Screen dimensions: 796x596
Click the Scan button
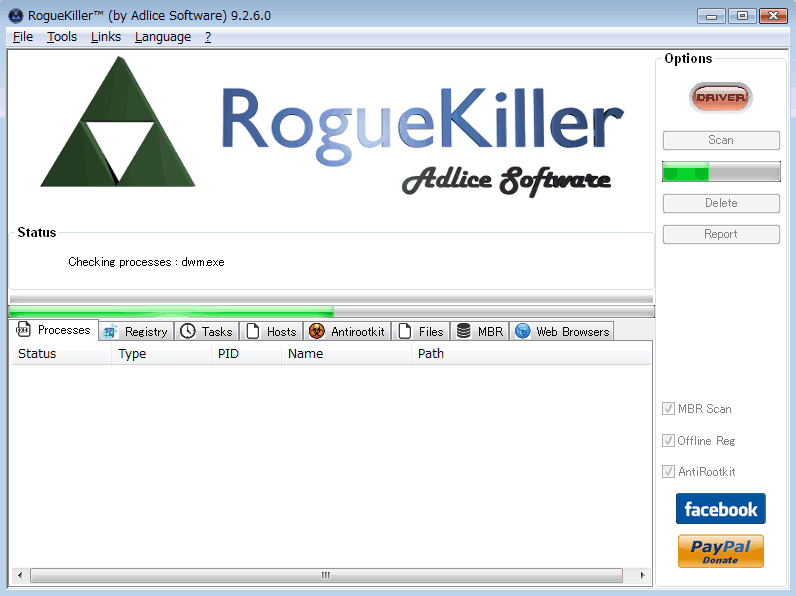[721, 140]
